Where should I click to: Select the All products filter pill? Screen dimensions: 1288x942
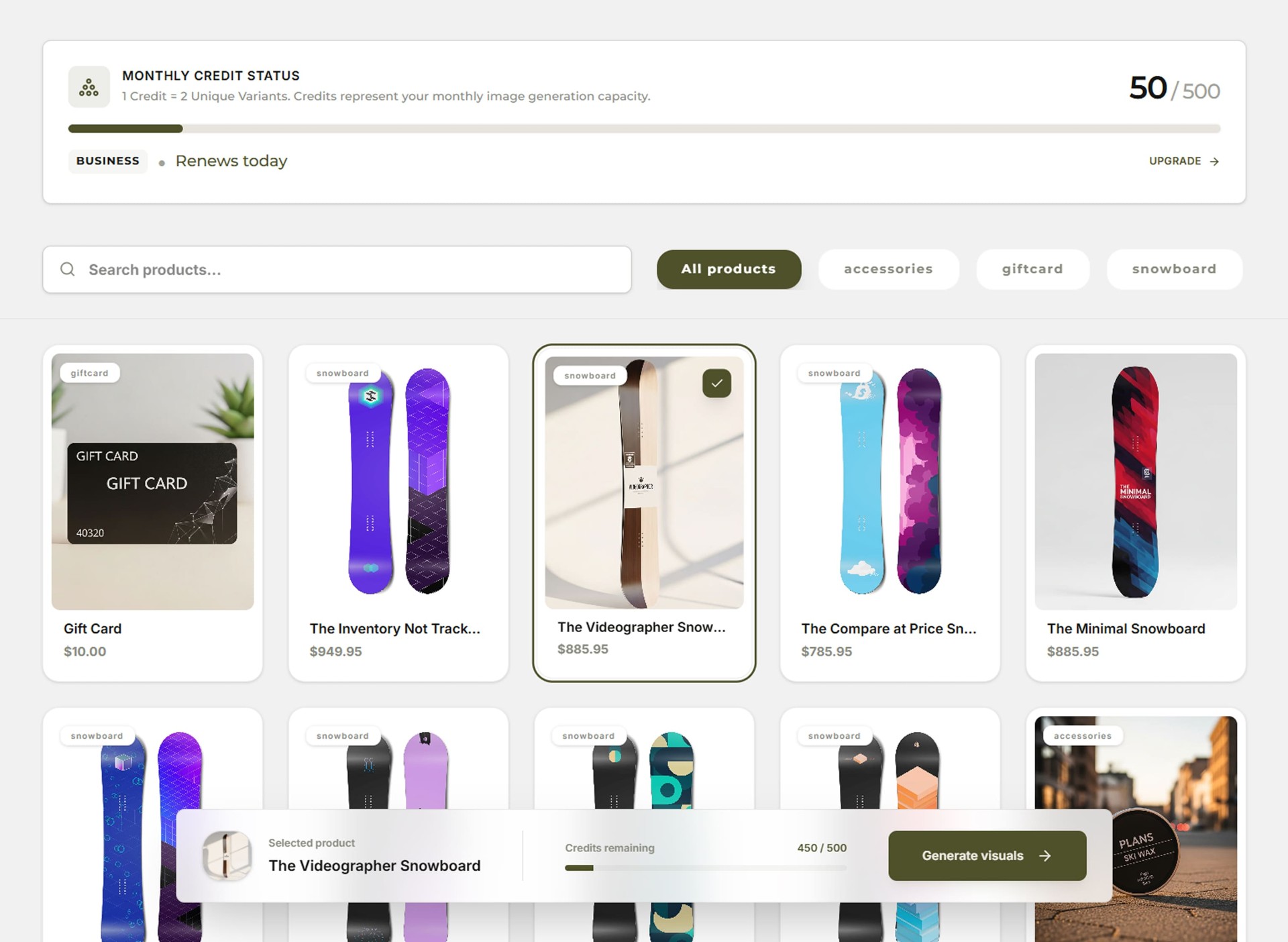tap(729, 269)
